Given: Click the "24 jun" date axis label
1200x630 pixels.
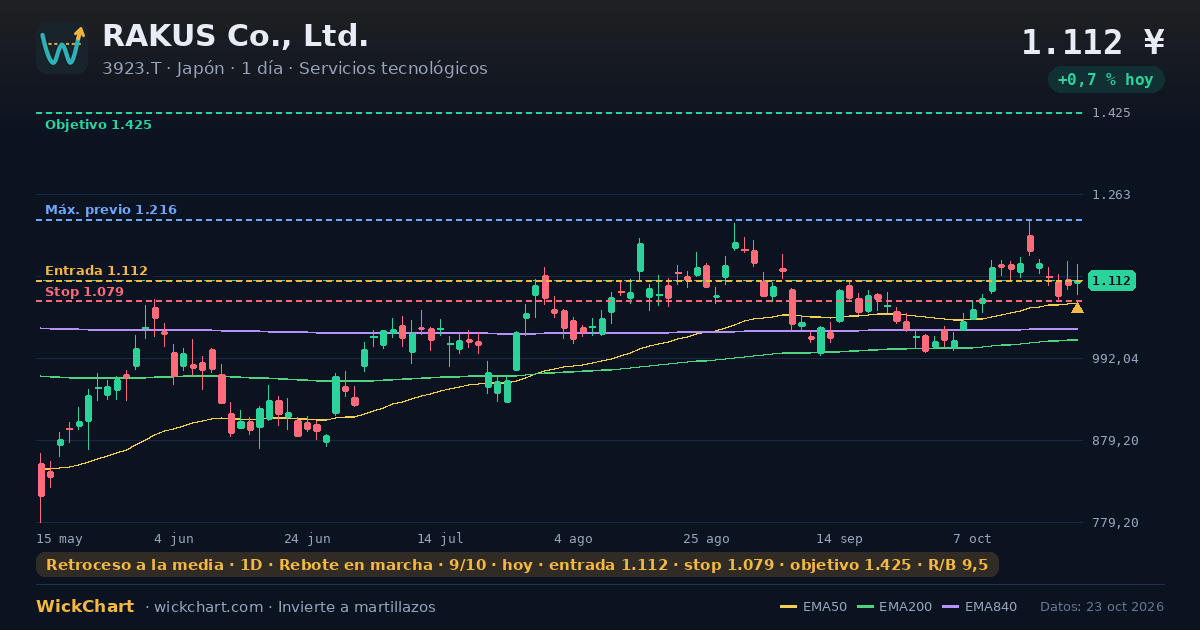Looking at the screenshot, I should [x=307, y=538].
